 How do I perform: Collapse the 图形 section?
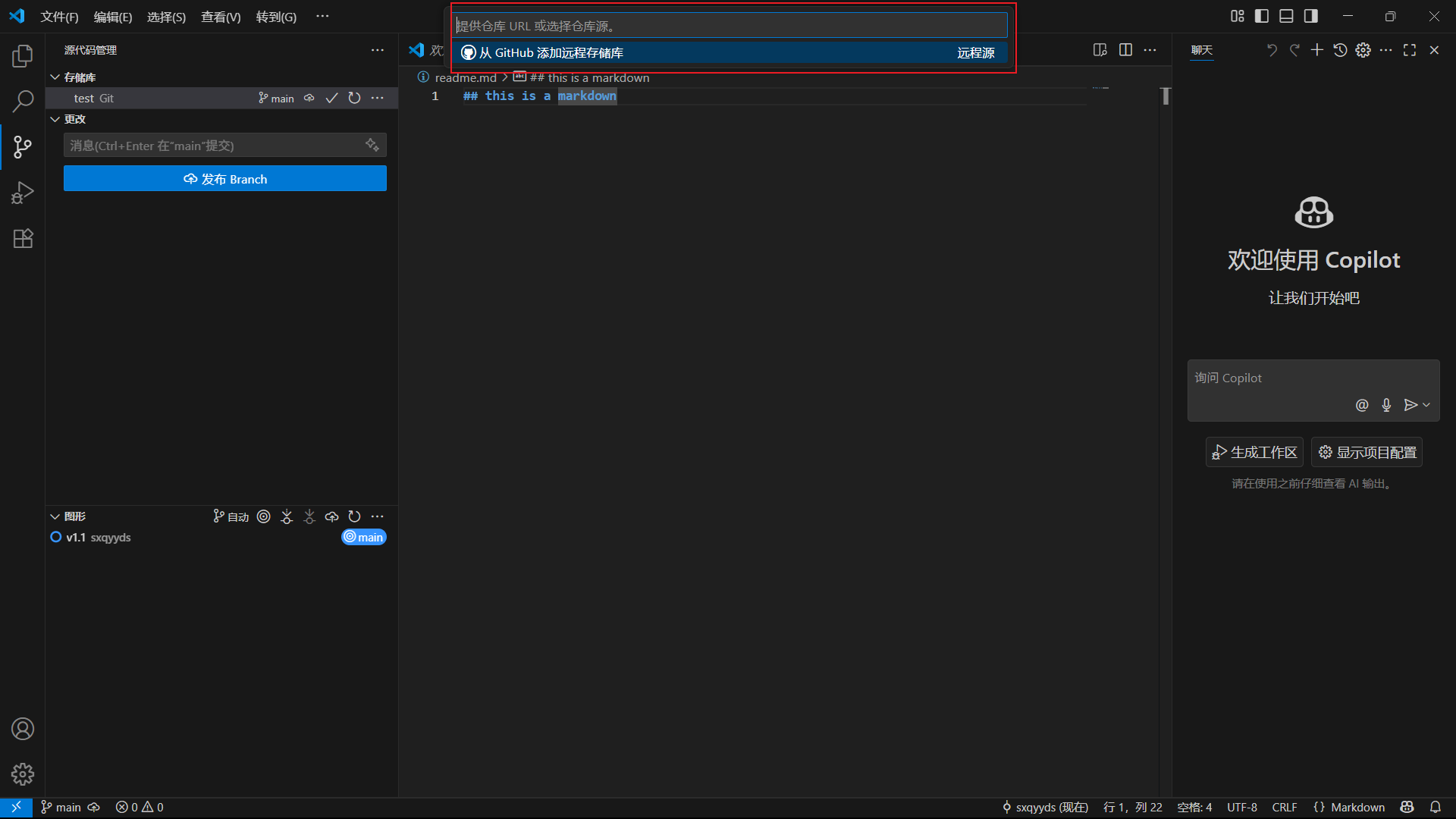55,516
